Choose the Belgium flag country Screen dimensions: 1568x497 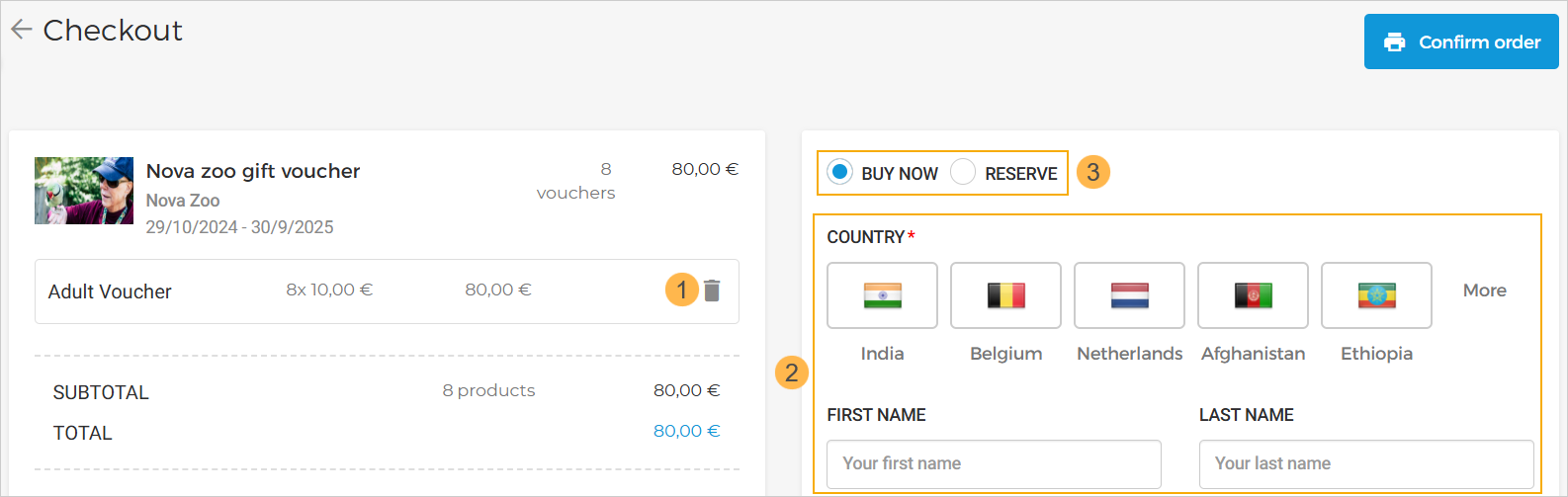1005,295
